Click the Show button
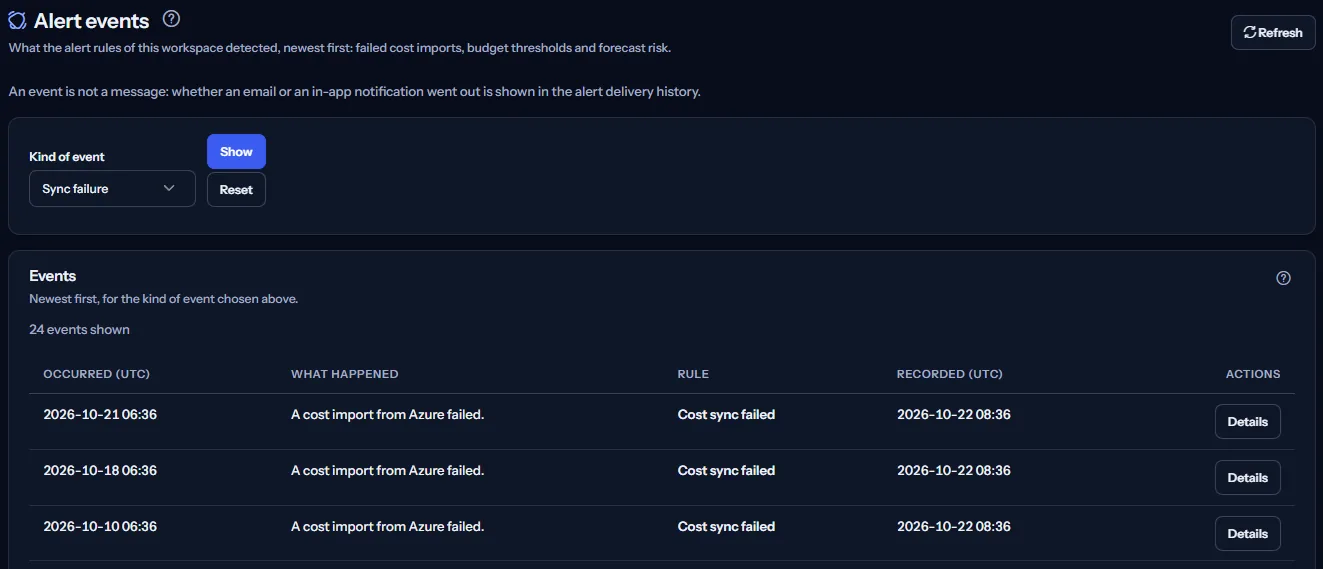1323x569 pixels. point(236,151)
